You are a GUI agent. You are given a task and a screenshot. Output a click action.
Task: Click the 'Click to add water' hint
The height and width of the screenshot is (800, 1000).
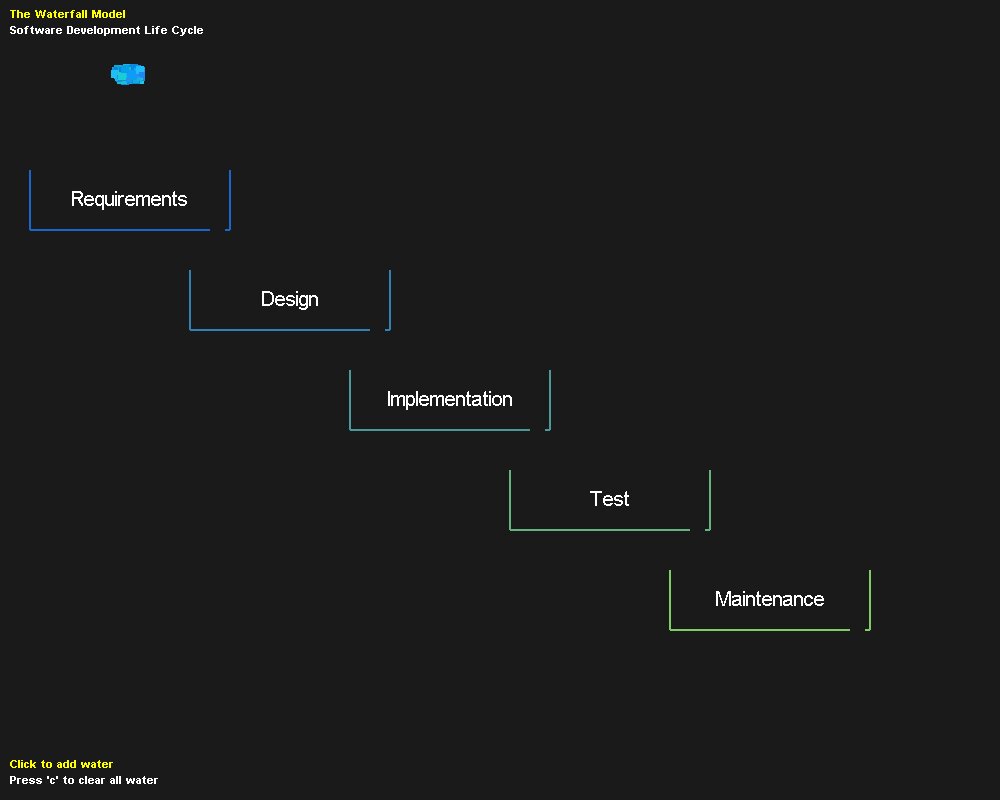point(61,764)
